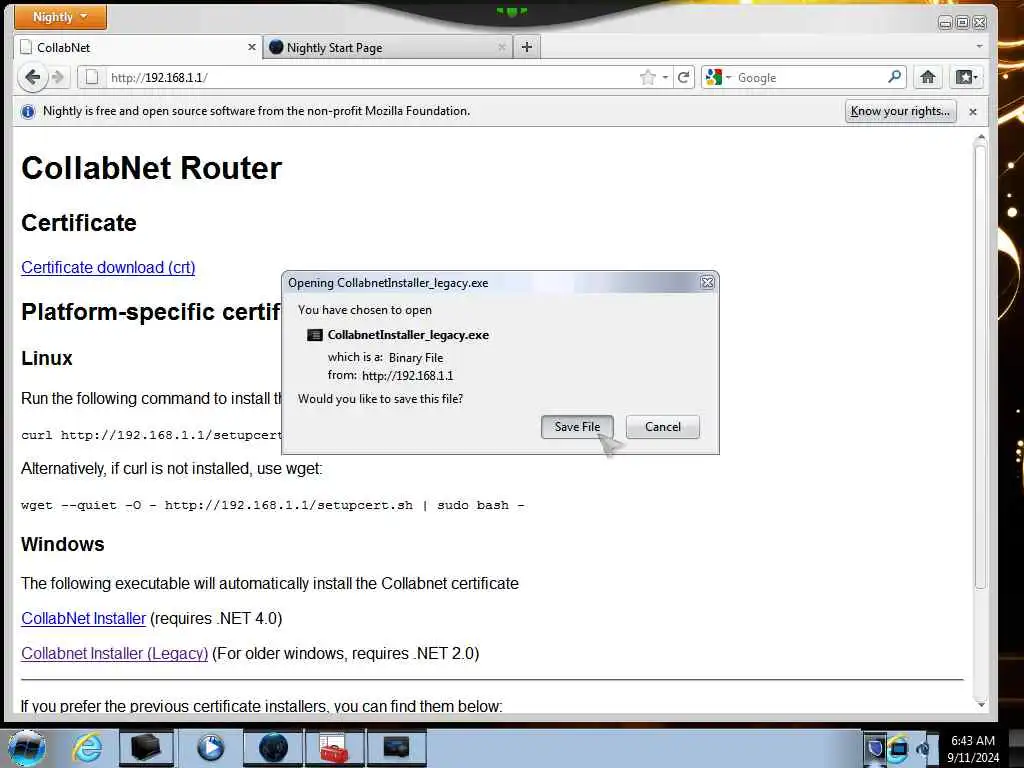
Task: Open Windows Media Player from taskbar
Action: pos(210,748)
